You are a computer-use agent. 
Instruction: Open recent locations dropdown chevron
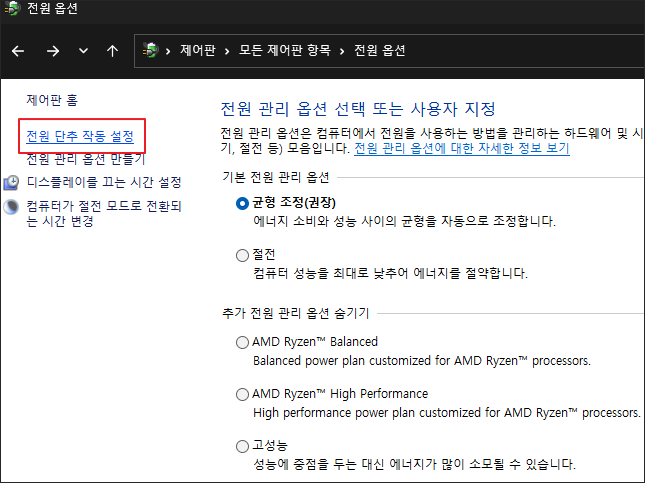[x=83, y=51]
